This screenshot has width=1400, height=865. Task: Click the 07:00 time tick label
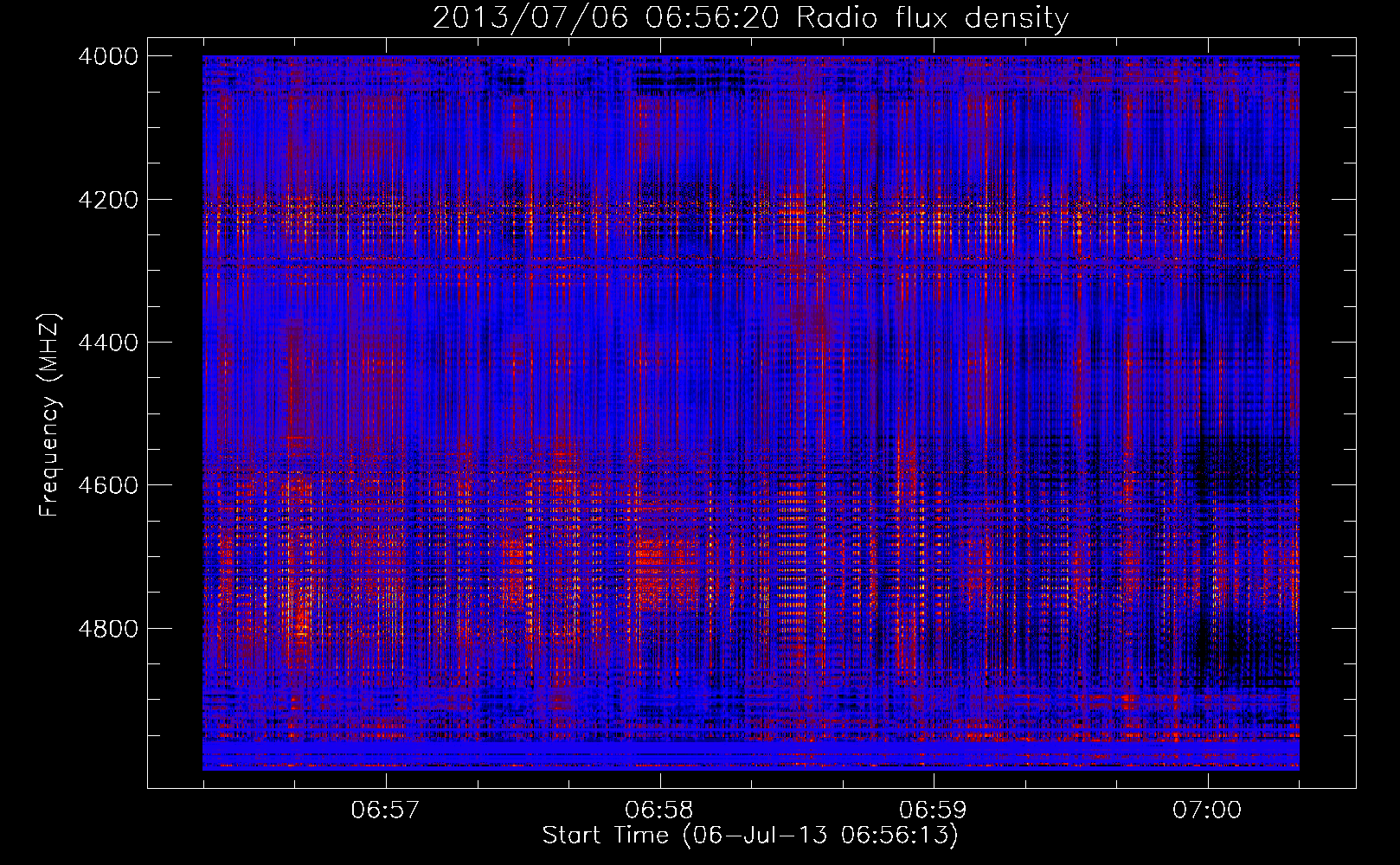coord(1207,811)
